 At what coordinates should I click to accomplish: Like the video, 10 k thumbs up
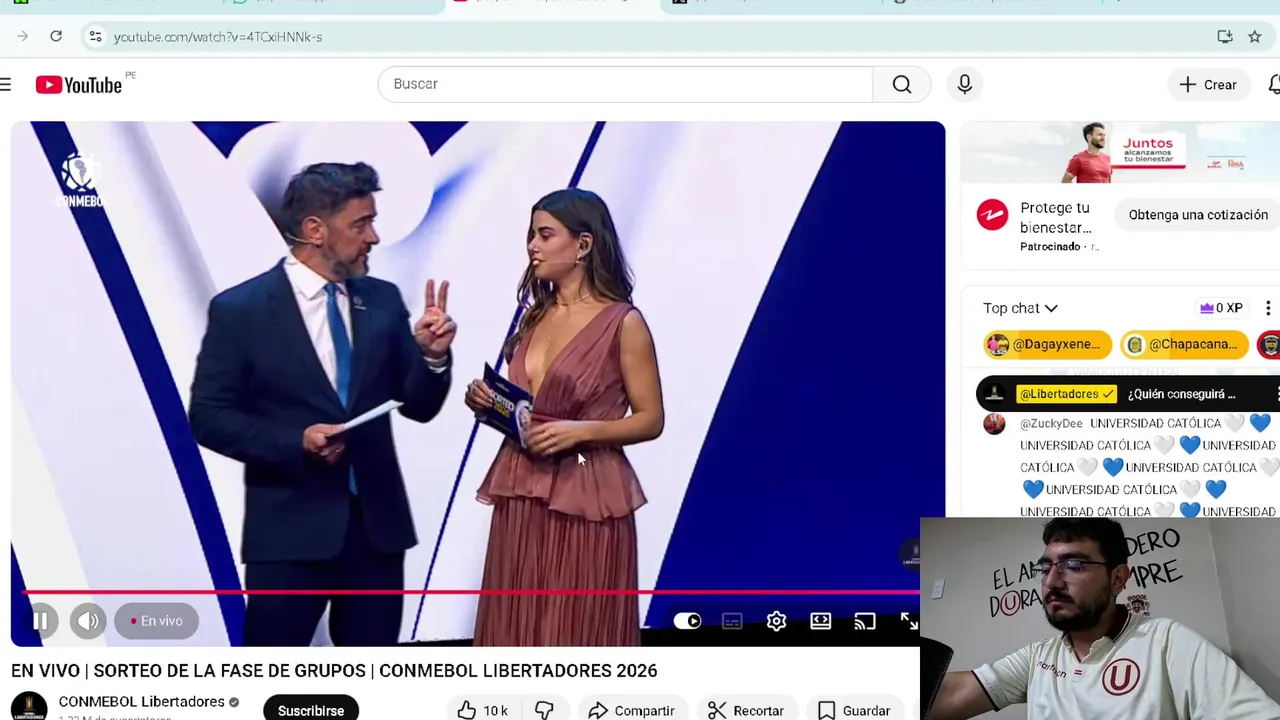click(483, 710)
